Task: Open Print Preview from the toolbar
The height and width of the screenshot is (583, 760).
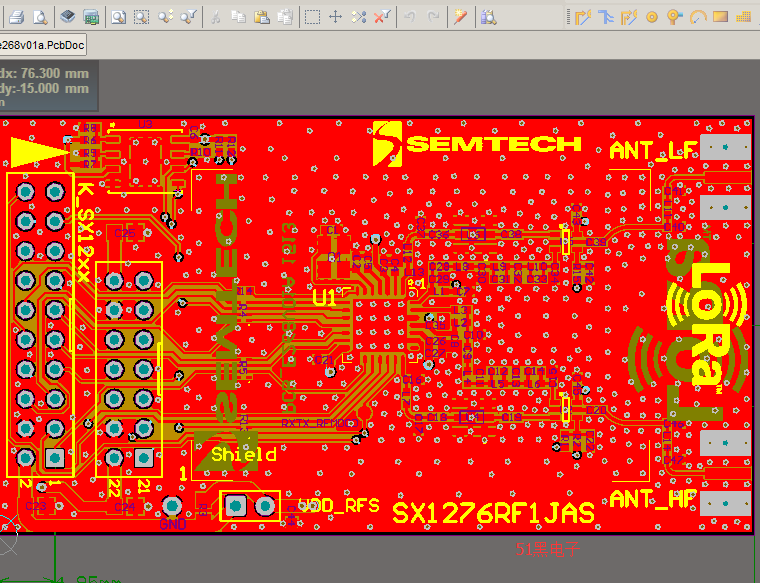Action: (40, 17)
